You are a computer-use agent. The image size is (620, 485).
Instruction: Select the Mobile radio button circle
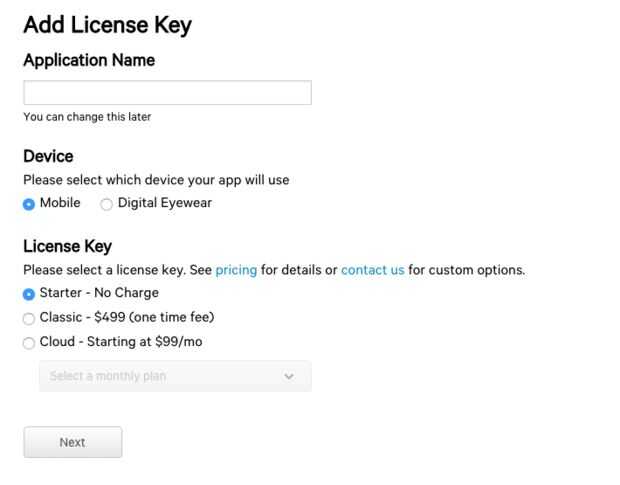tap(29, 204)
